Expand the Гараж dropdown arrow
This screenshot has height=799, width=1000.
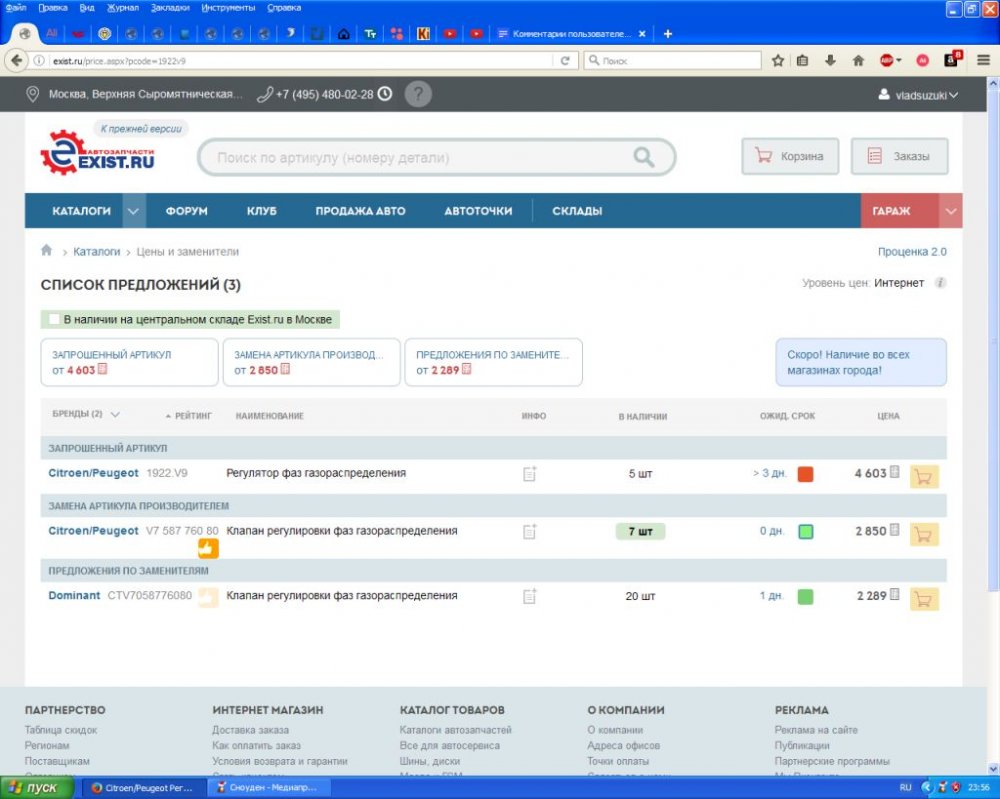[951, 211]
